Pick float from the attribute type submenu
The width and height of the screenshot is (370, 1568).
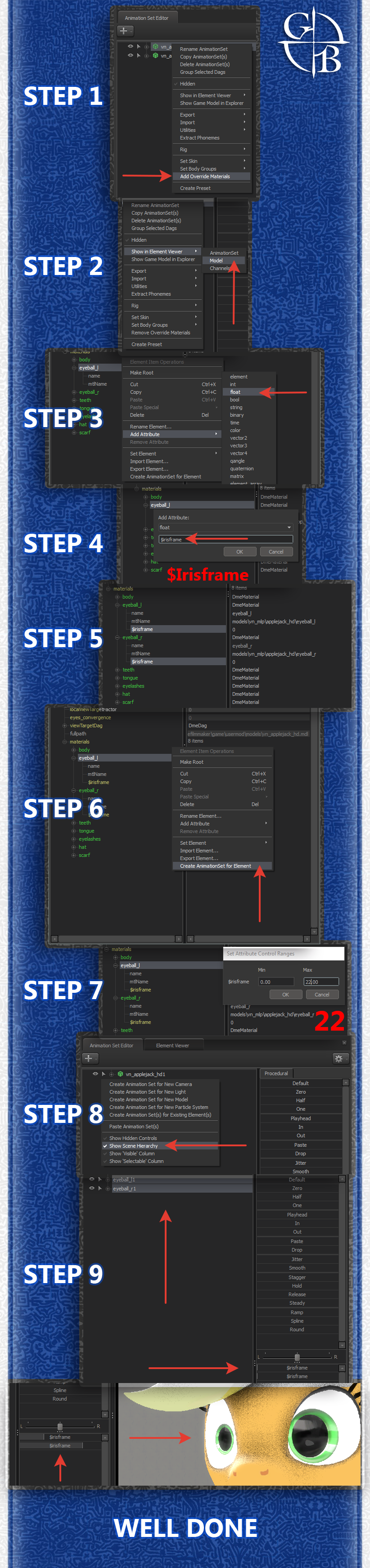pos(249,392)
